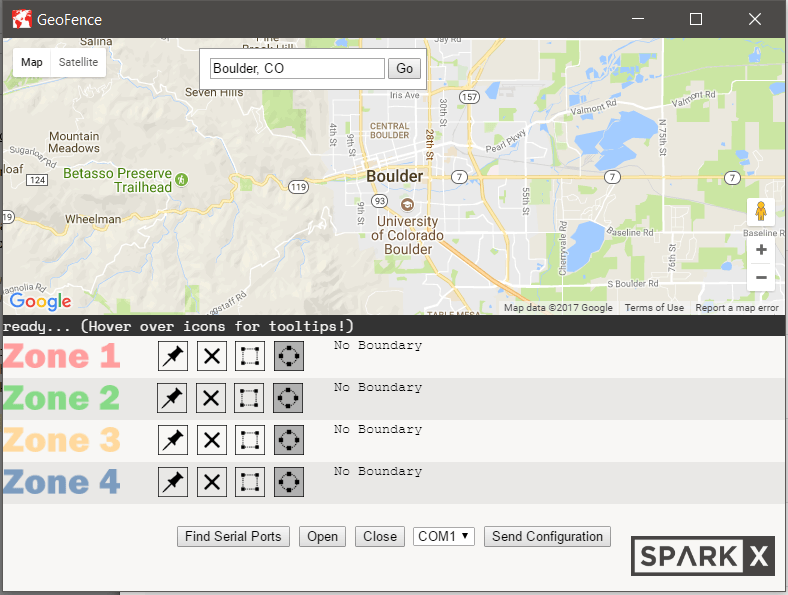Click the Zone 4 pushpin marker icon
Viewport: 788px width, 595px height.
[173, 482]
